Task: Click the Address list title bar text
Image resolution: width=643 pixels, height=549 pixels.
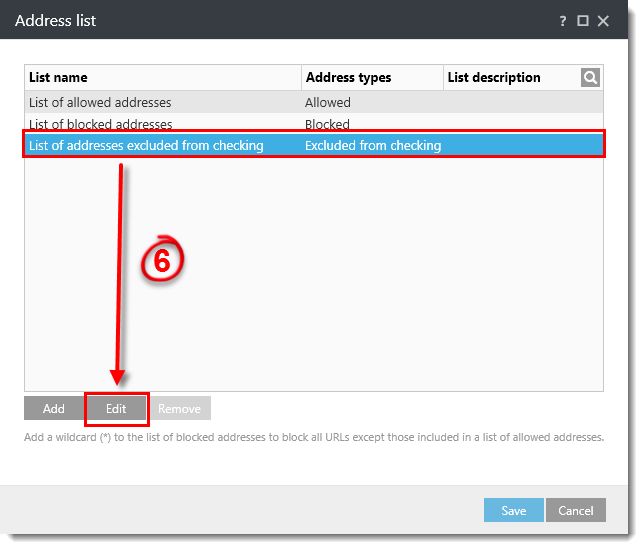Action: pos(56,20)
